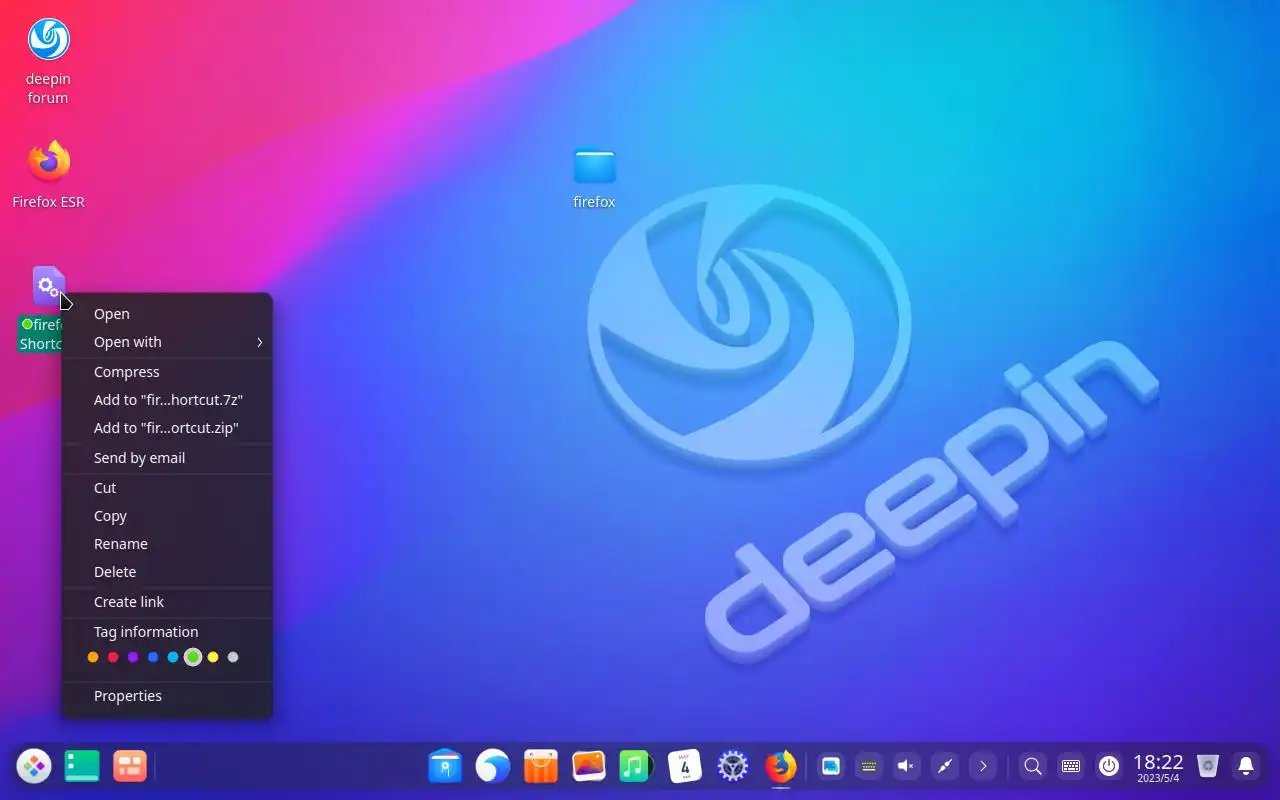Open multitasking view in dock

tap(130, 767)
